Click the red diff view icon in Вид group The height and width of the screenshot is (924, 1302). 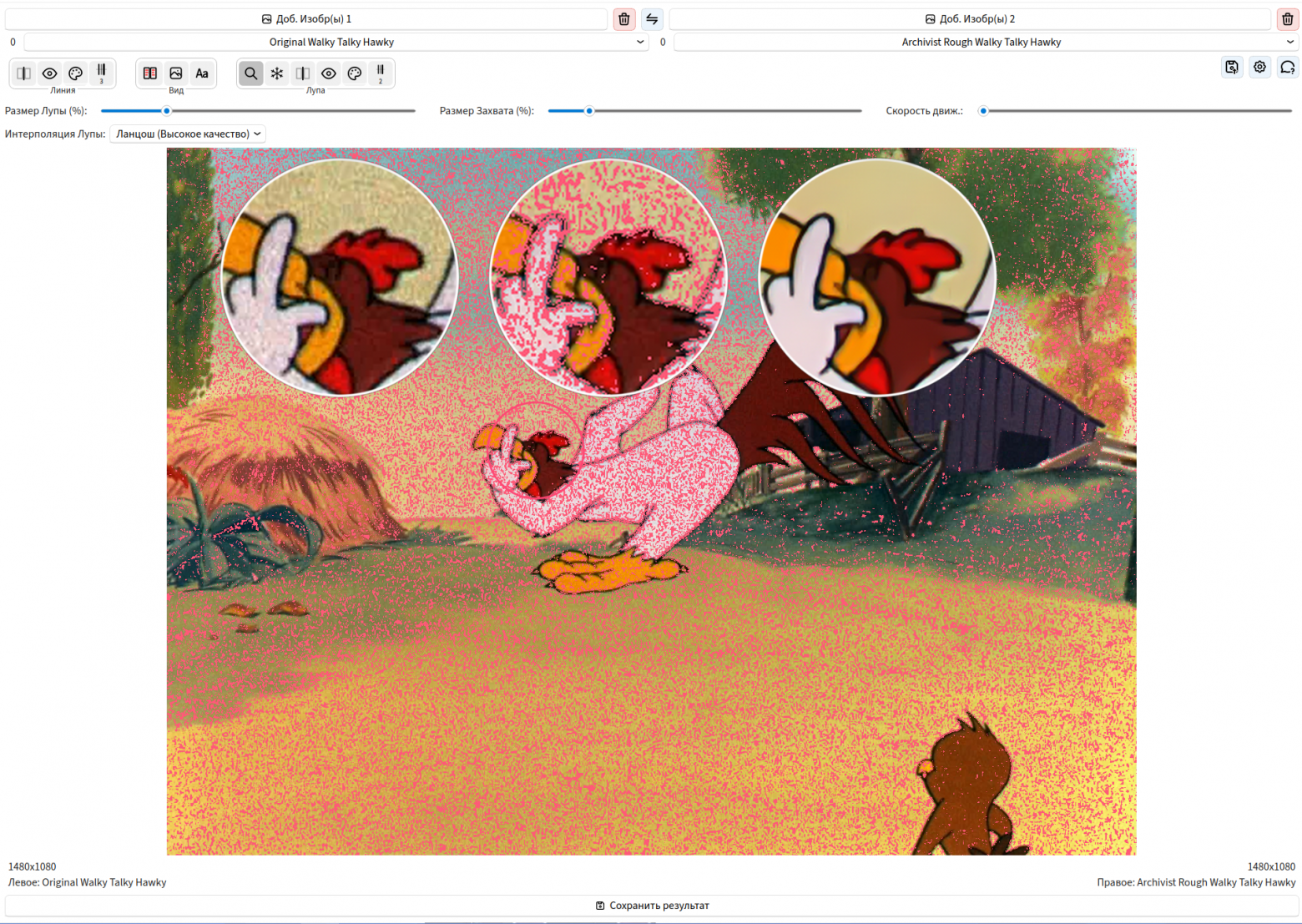tap(150, 73)
